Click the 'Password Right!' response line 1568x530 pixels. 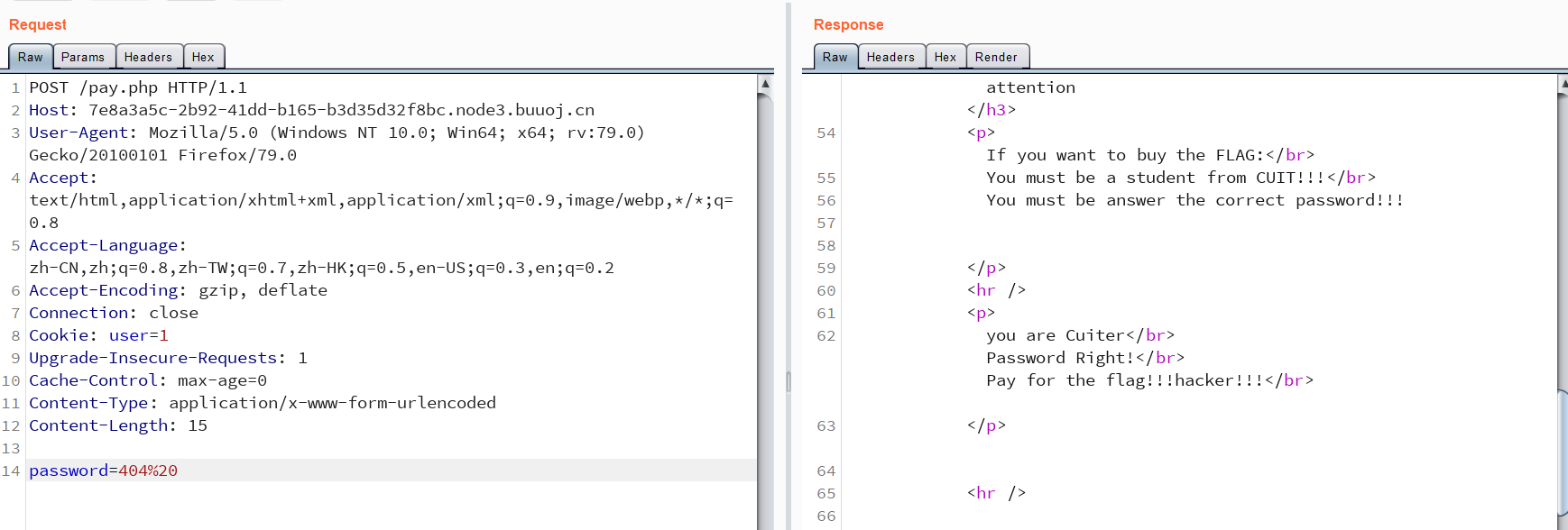pos(1060,358)
